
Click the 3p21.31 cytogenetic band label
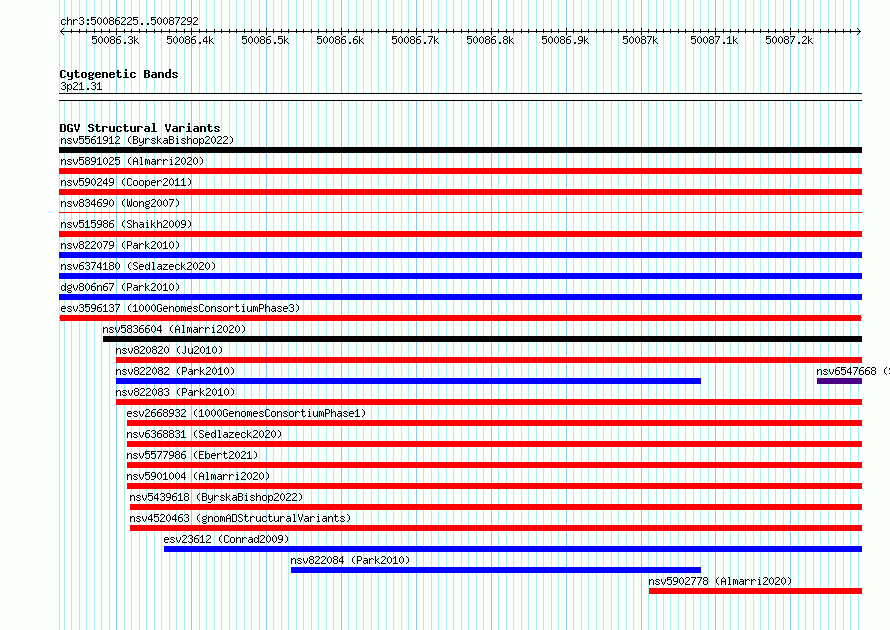81,86
